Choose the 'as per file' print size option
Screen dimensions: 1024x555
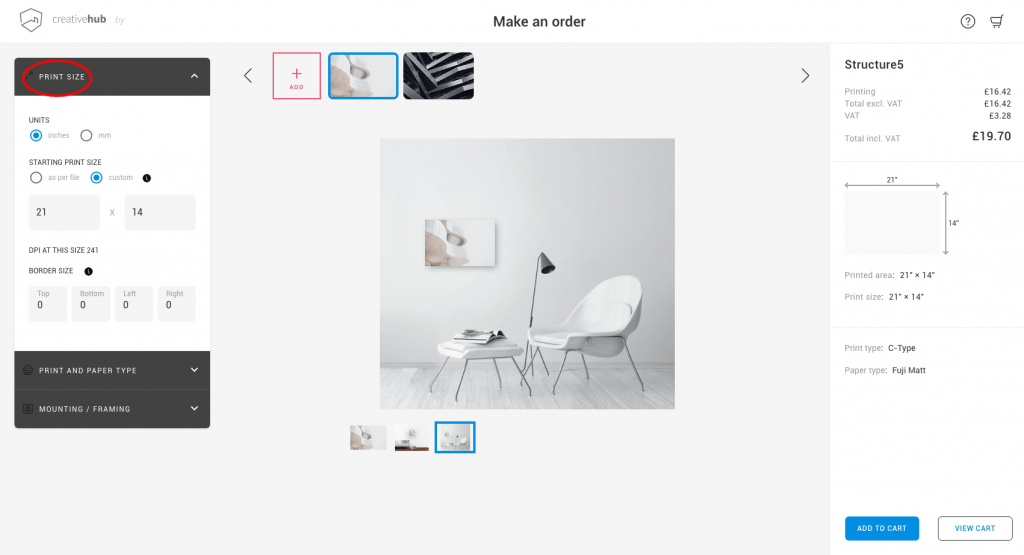(36, 178)
